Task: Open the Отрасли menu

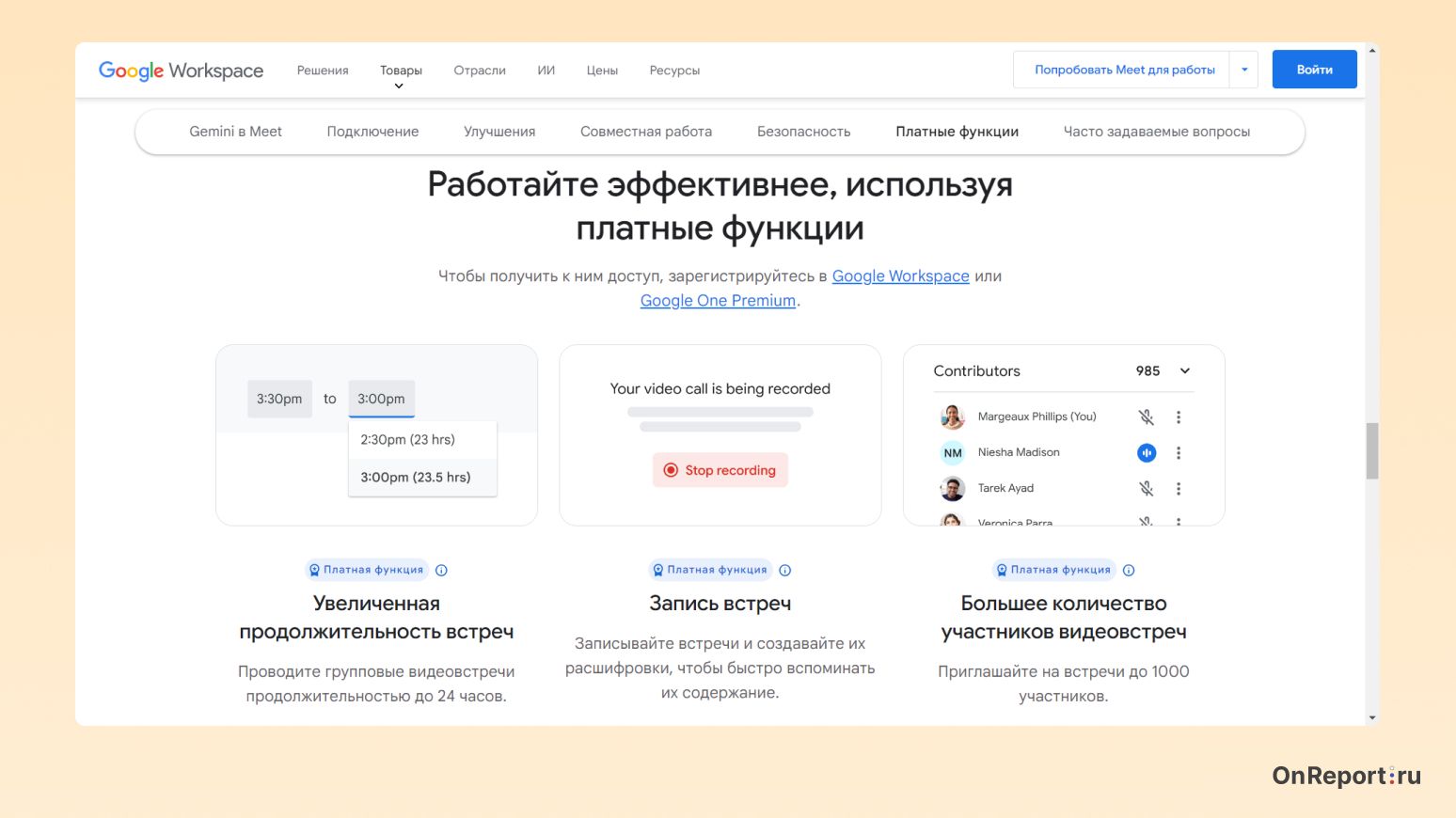Action: coord(480,71)
